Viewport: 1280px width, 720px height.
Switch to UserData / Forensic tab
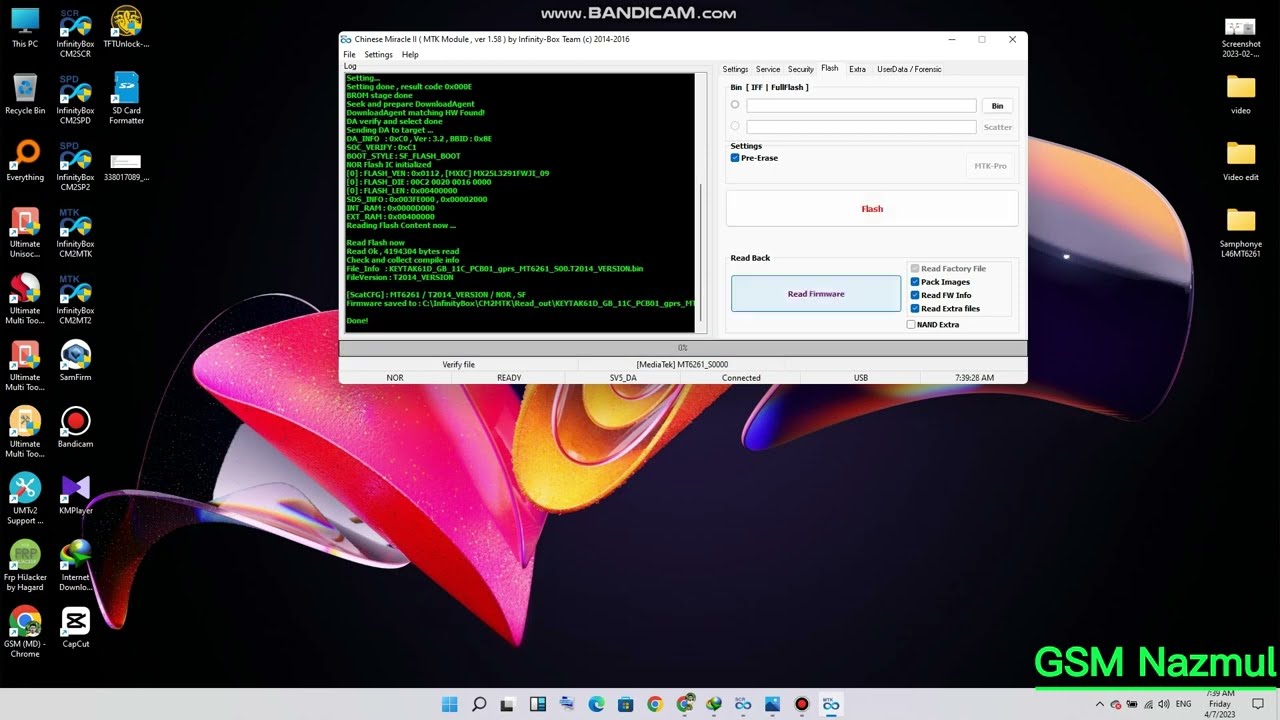(909, 69)
